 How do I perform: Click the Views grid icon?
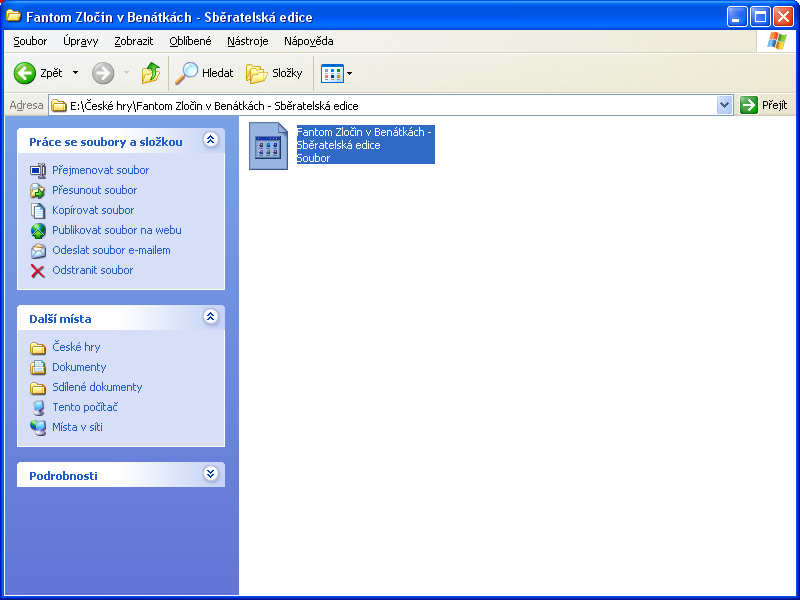tap(332, 73)
